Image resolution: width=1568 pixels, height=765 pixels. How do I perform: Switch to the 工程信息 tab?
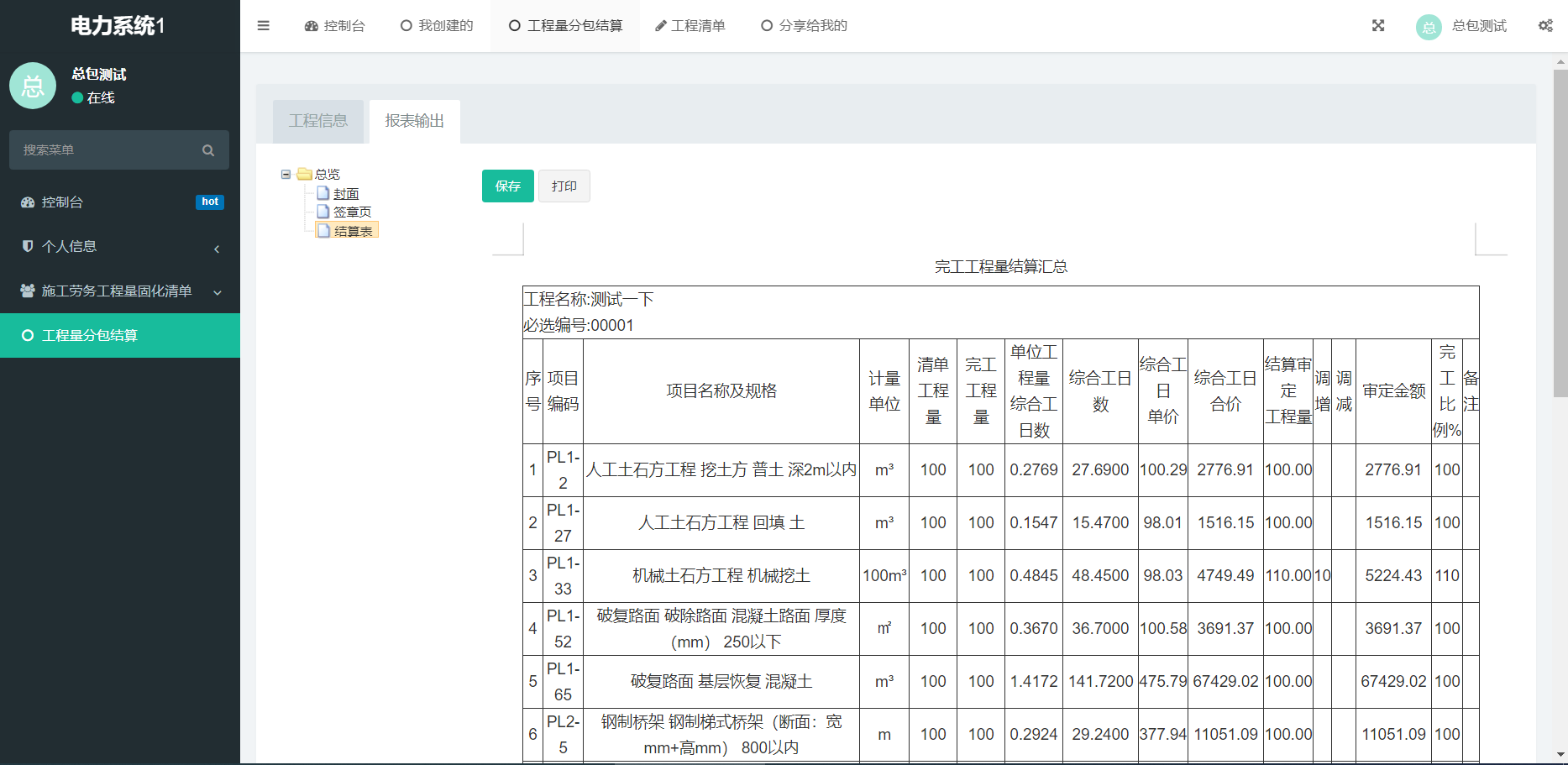pos(318,121)
